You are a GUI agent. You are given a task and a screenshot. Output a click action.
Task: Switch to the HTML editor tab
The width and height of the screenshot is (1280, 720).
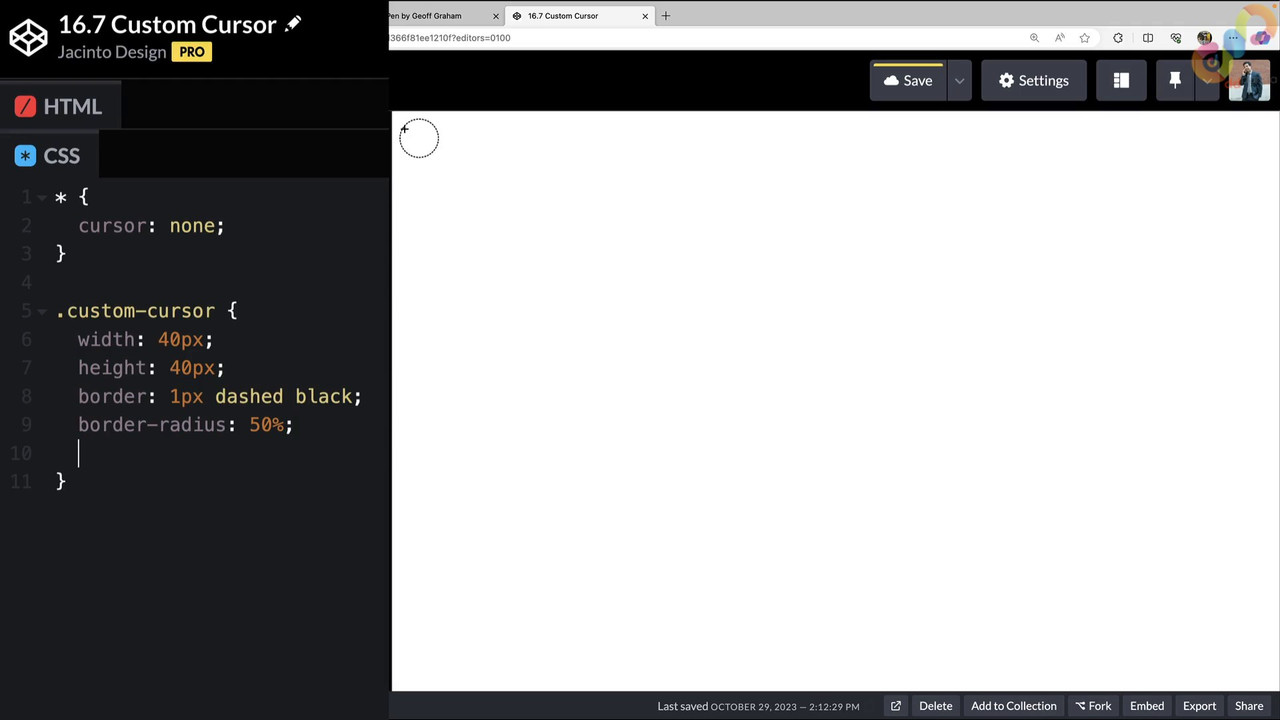59,106
